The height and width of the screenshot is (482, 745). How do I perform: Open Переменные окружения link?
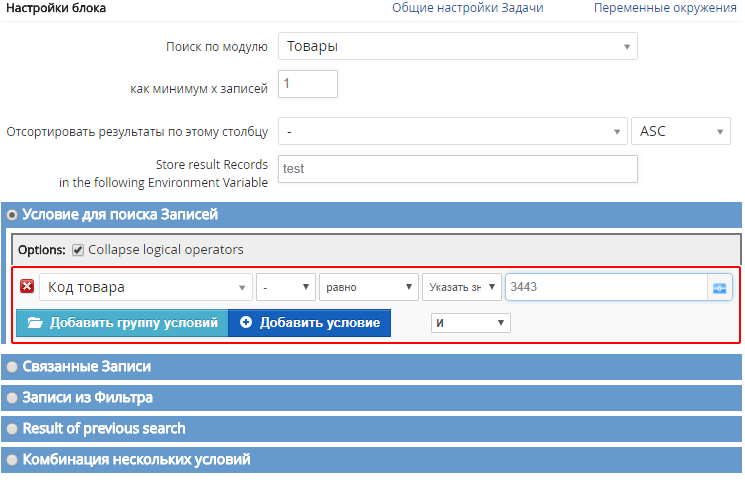tap(665, 8)
